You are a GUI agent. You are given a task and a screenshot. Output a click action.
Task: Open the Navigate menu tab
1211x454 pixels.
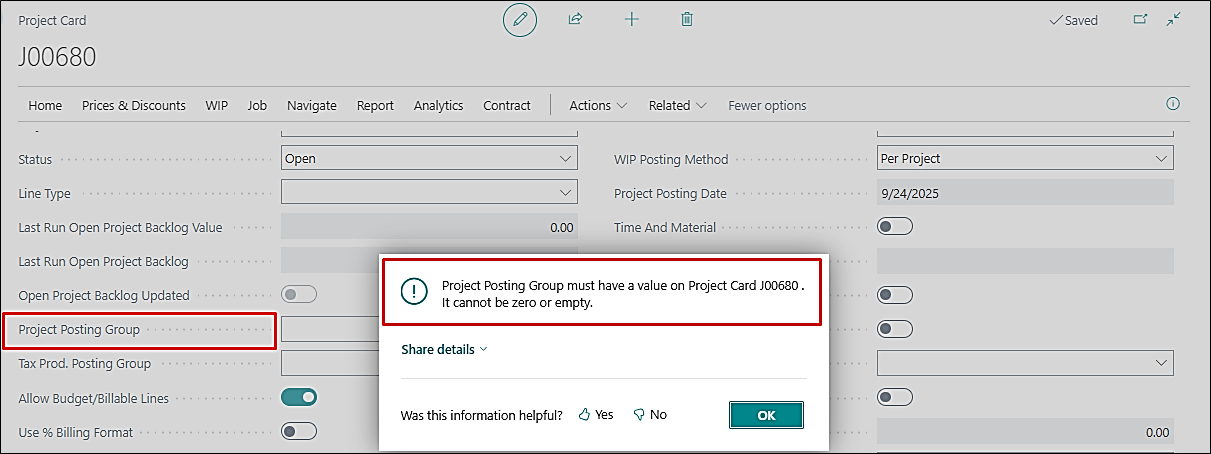tap(311, 105)
